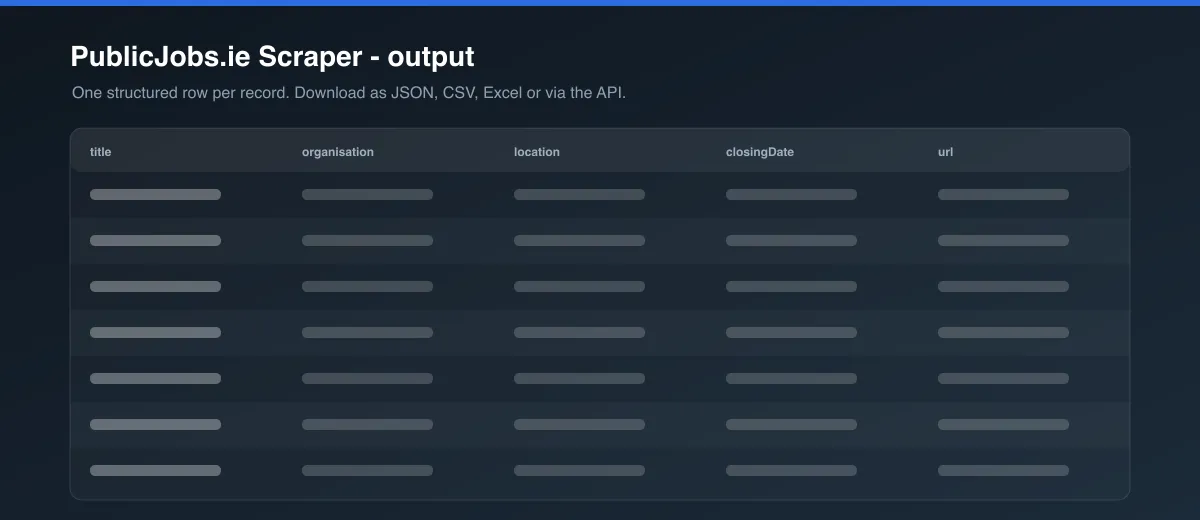The image size is (1200, 520).
Task: Click the closingDate column header
Action: 760,152
